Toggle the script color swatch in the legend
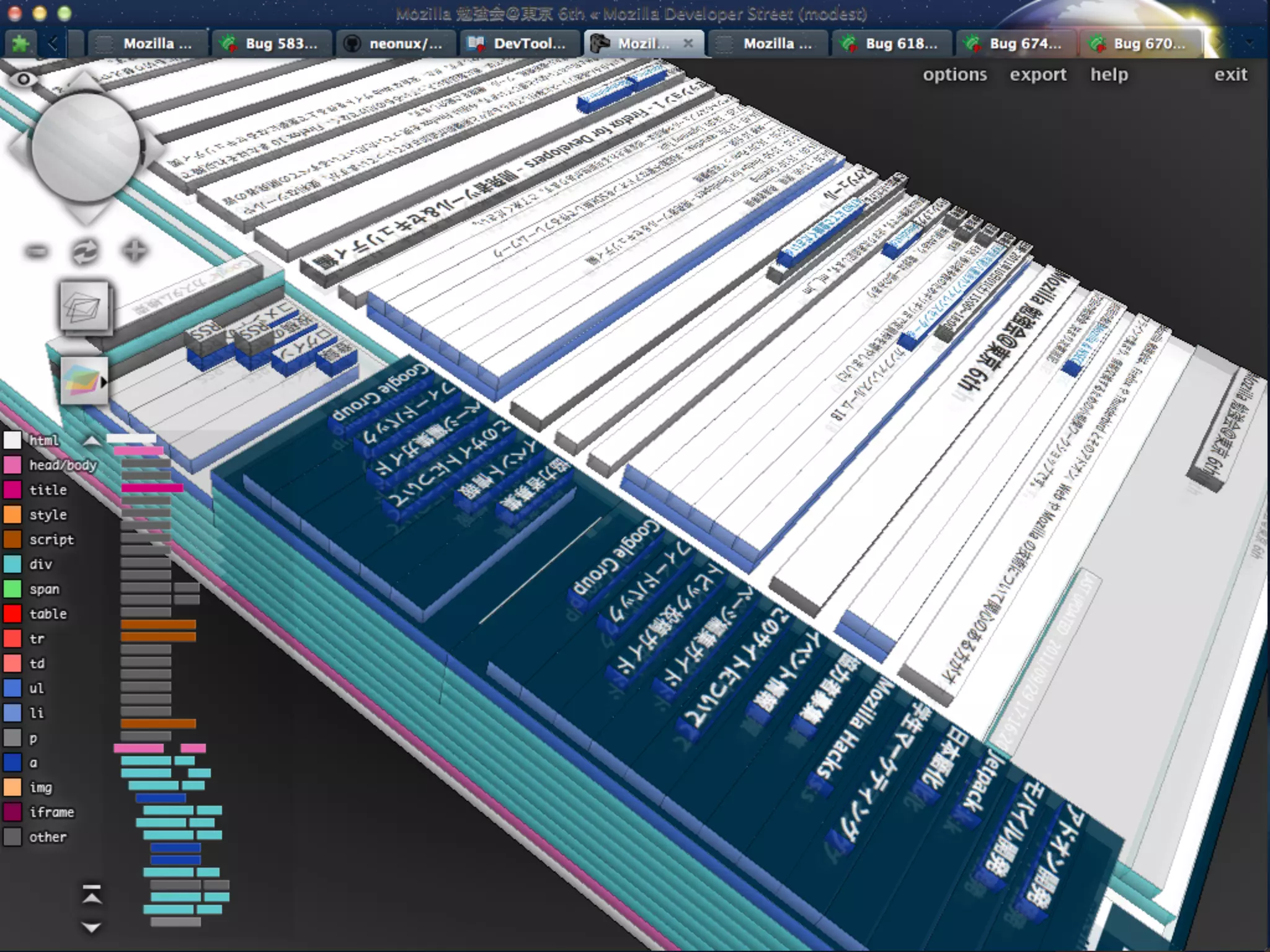This screenshot has height=952, width=1270. point(12,539)
